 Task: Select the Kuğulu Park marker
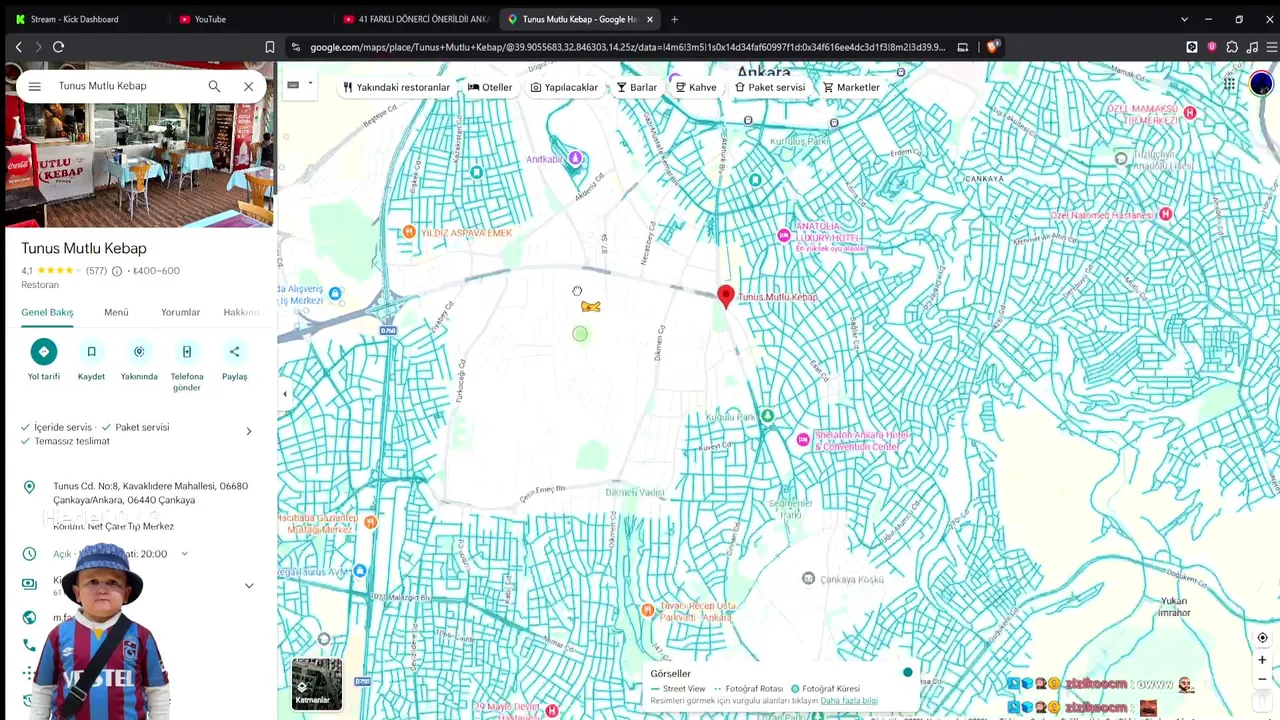(x=767, y=415)
